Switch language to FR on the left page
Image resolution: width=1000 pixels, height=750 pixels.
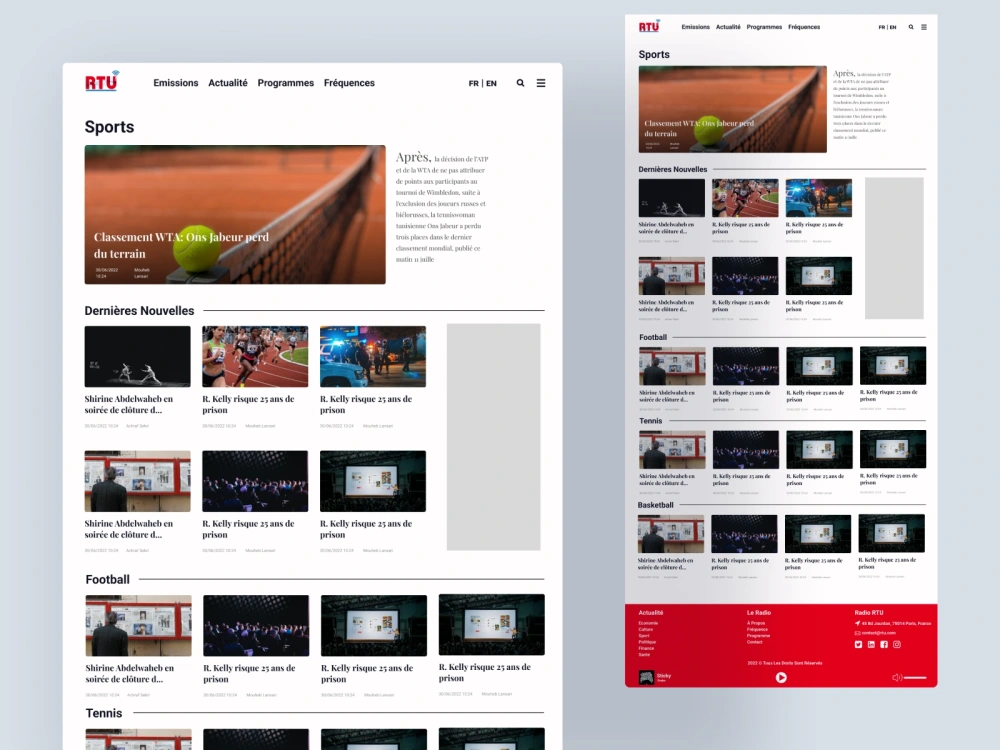(473, 84)
